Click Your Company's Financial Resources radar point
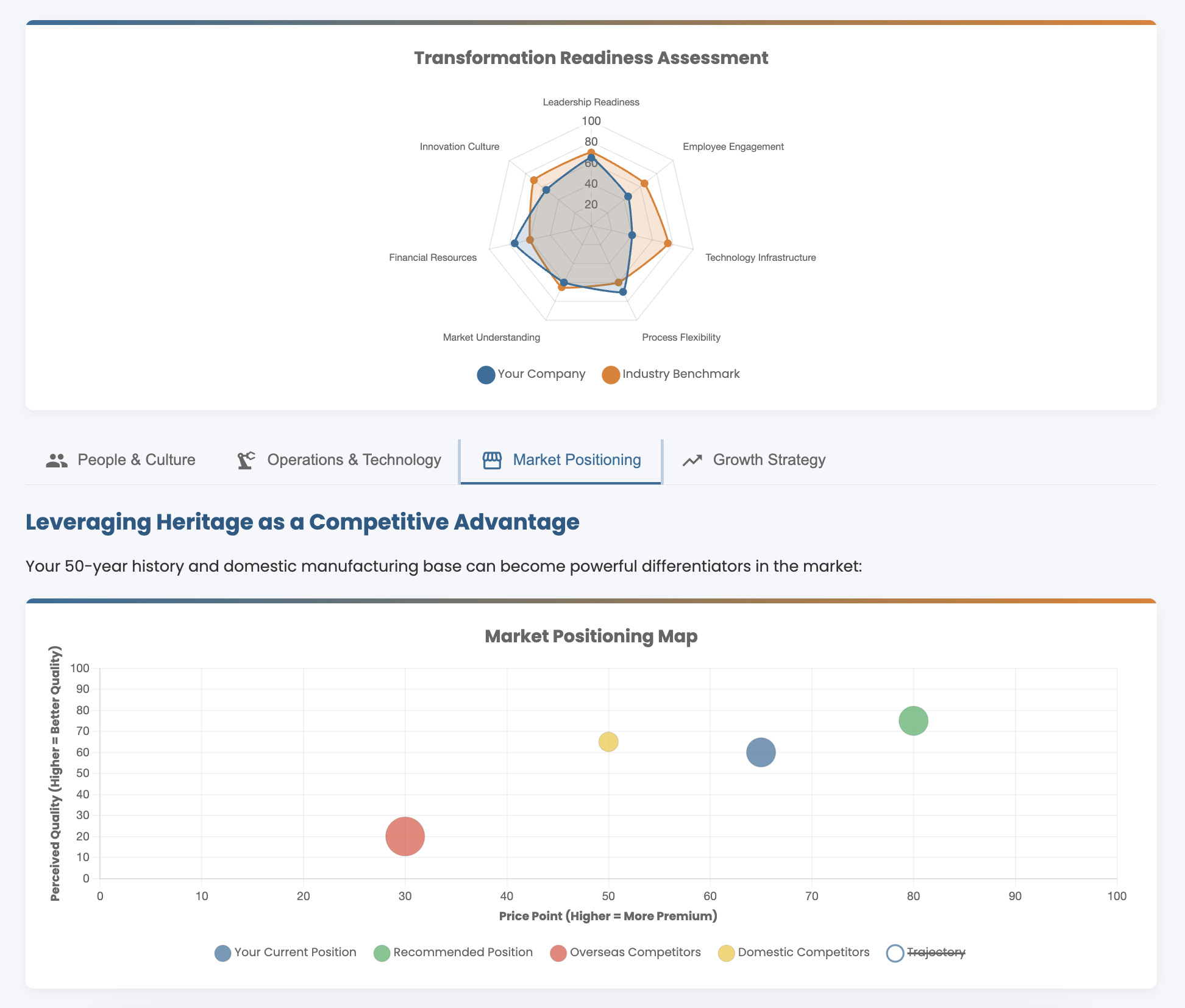 coord(514,244)
